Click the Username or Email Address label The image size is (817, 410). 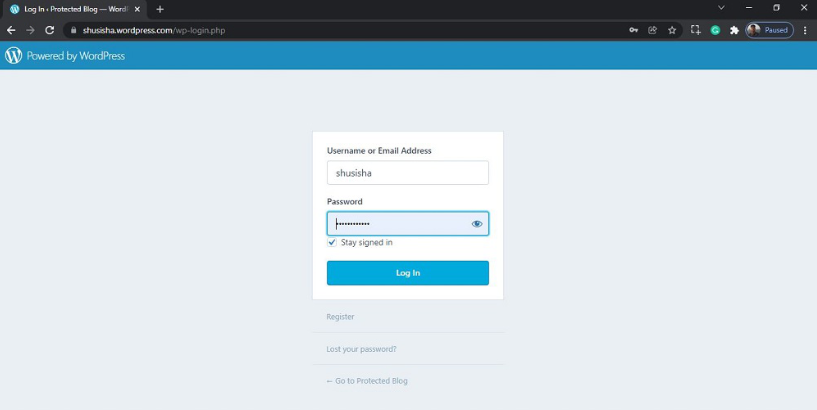379,151
